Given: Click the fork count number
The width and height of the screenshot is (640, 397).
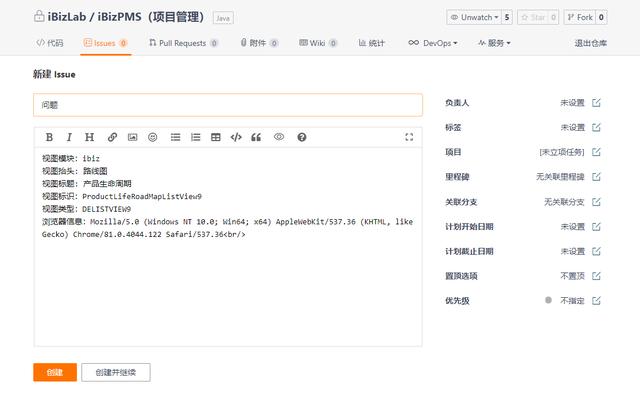Looking at the screenshot, I should (x=601, y=17).
